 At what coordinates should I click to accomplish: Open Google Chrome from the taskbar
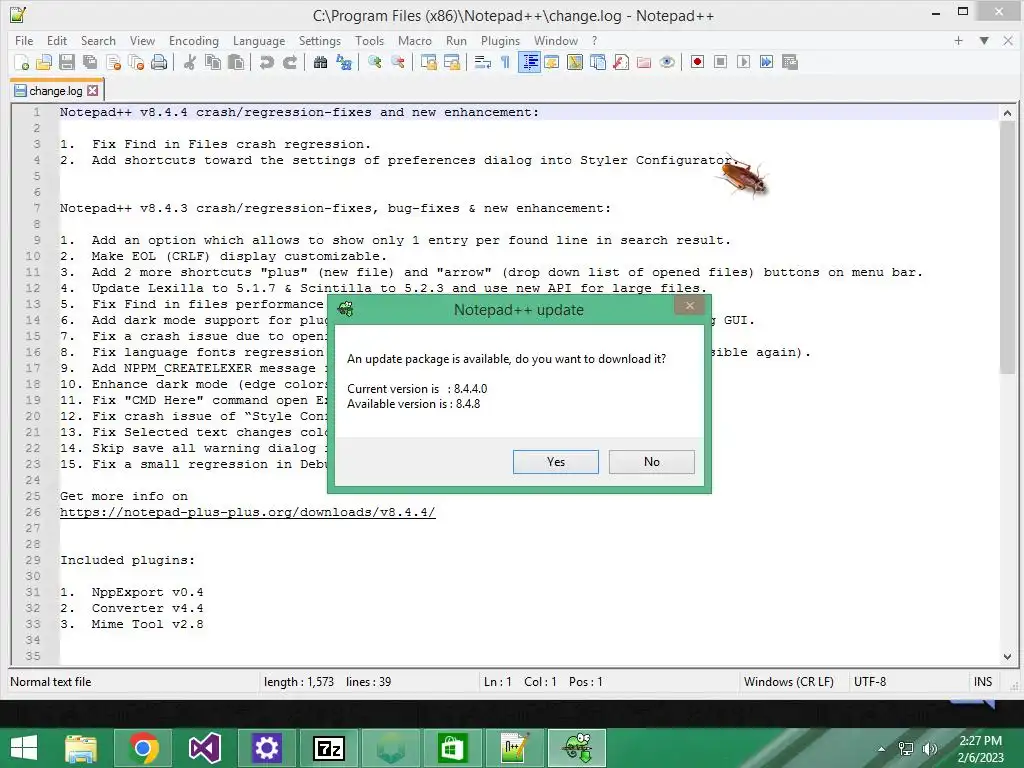pos(144,748)
